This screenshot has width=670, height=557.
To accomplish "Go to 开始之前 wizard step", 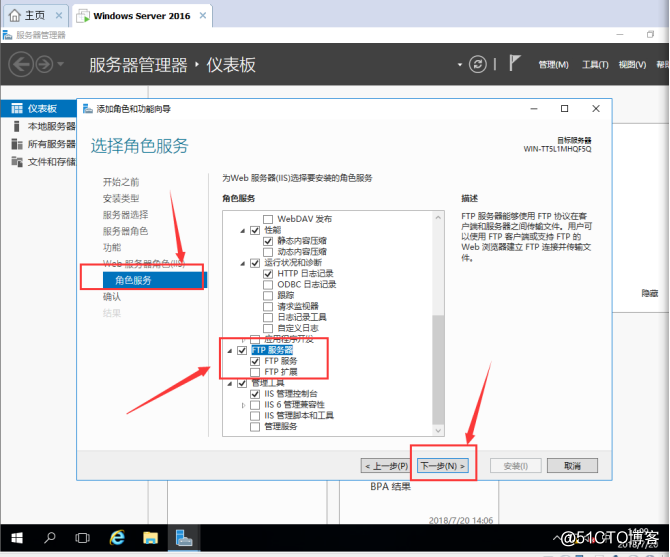I will [x=121, y=182].
